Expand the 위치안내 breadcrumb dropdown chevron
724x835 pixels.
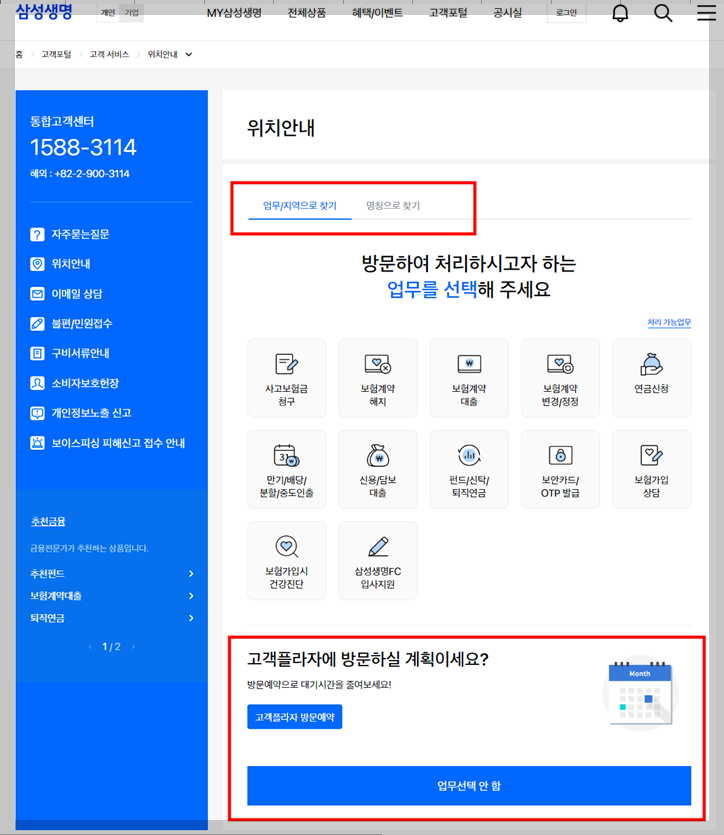188,54
